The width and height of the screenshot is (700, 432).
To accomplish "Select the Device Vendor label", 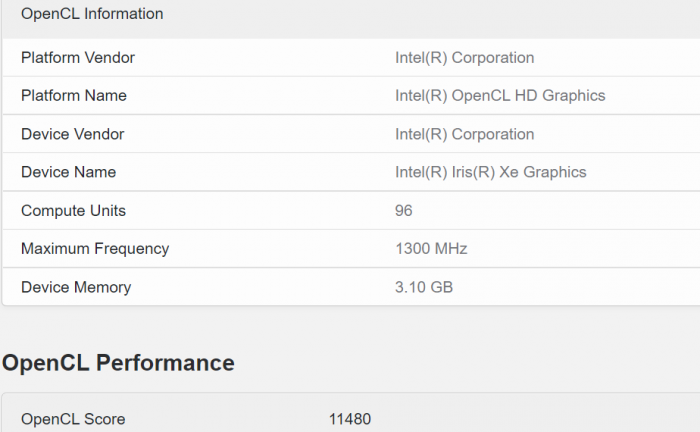I will (x=73, y=134).
